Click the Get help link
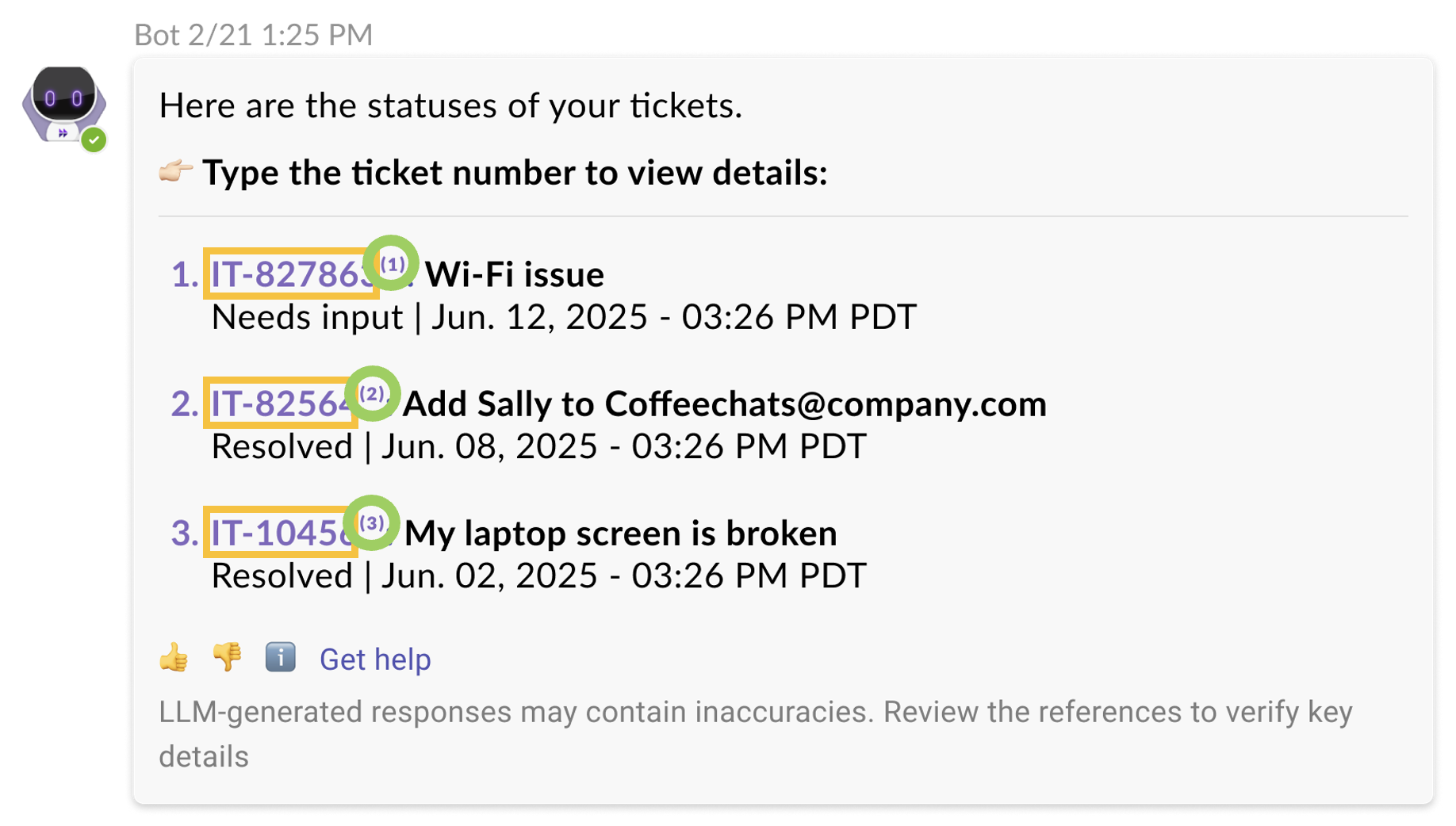The width and height of the screenshot is (1456, 826). coord(375,660)
